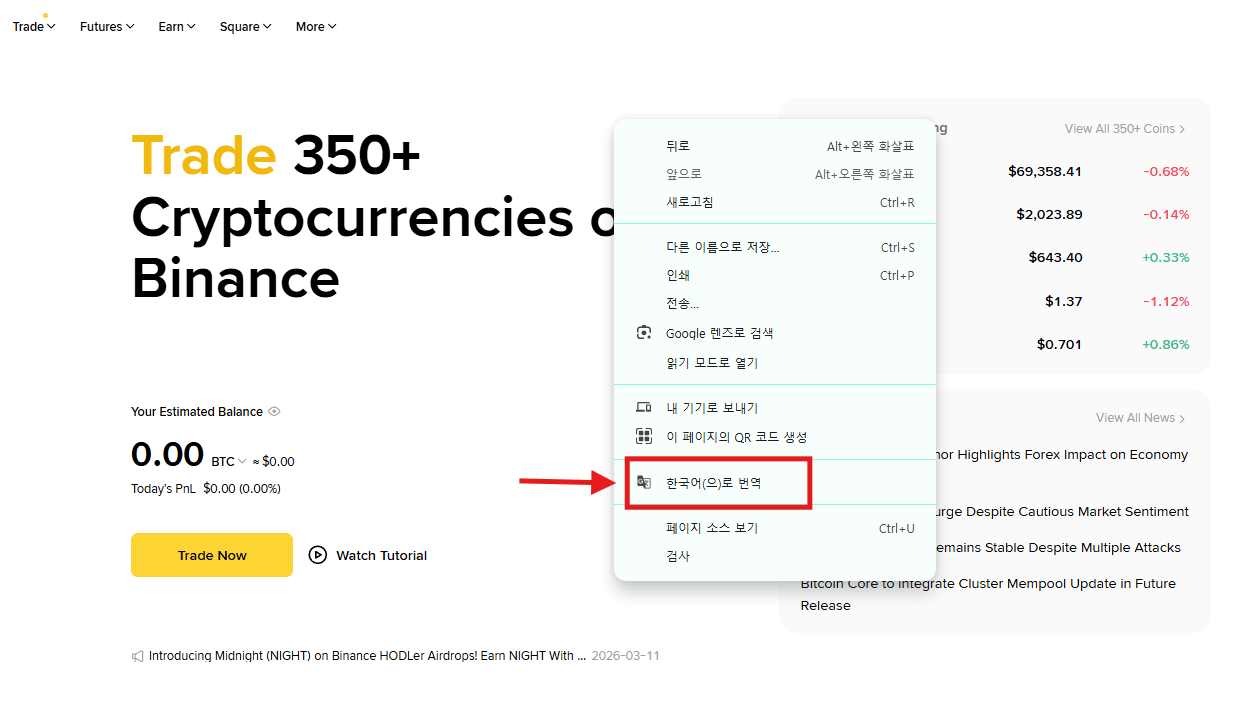Open the More navigation dropdown
Screen dimensions: 1250x725
point(316,27)
